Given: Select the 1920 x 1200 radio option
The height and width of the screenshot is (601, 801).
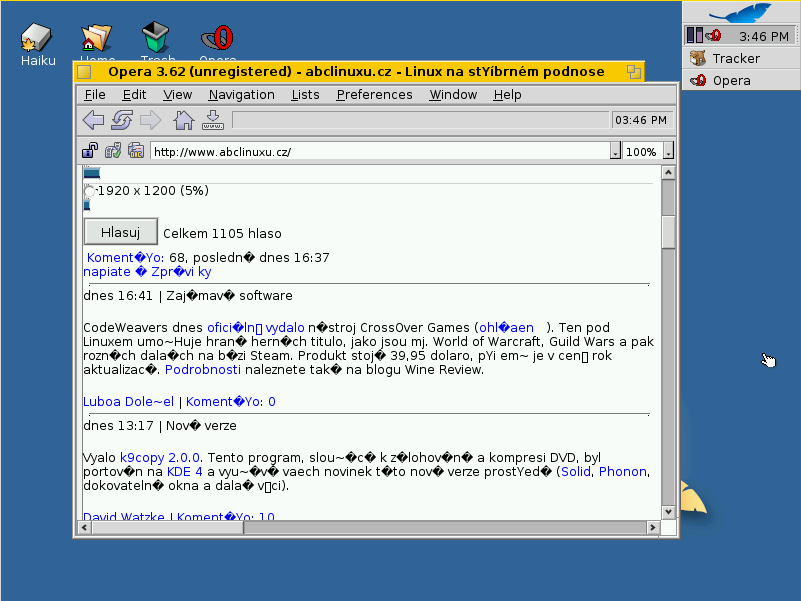Looking at the screenshot, I should [89, 191].
